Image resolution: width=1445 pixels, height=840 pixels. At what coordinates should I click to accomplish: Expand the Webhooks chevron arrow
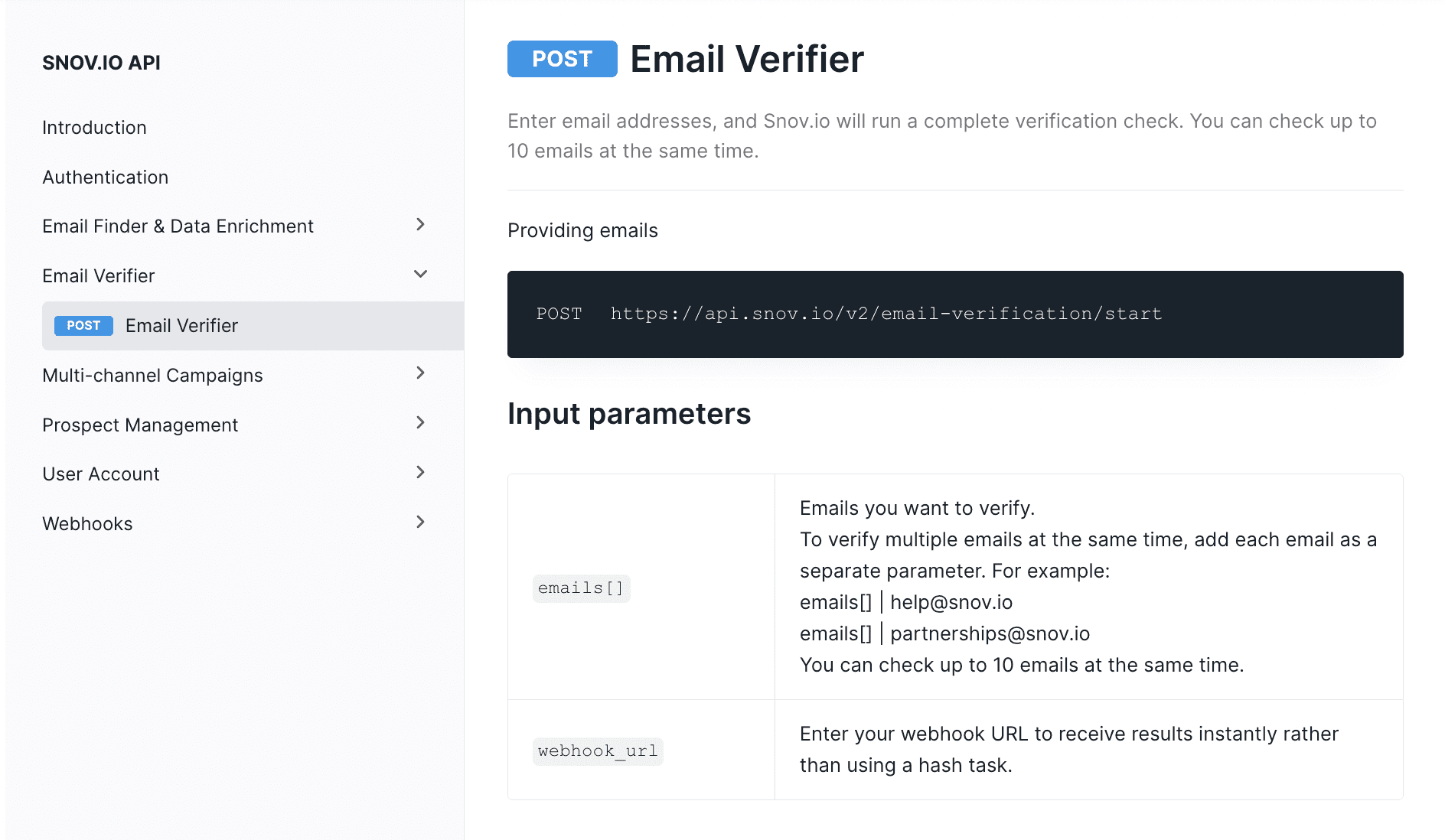pos(420,523)
